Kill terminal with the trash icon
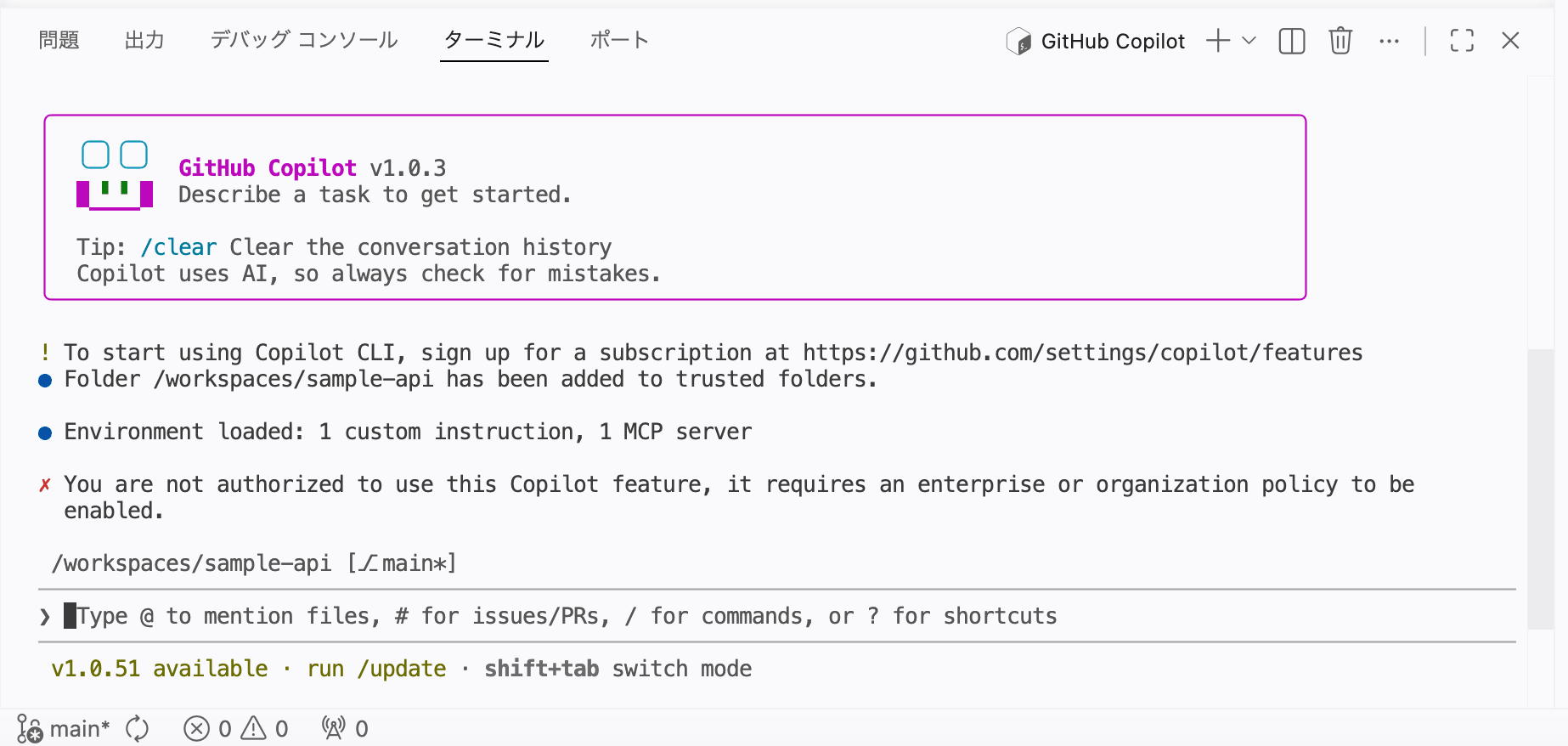This screenshot has width=1568, height=746. pyautogui.click(x=1340, y=41)
